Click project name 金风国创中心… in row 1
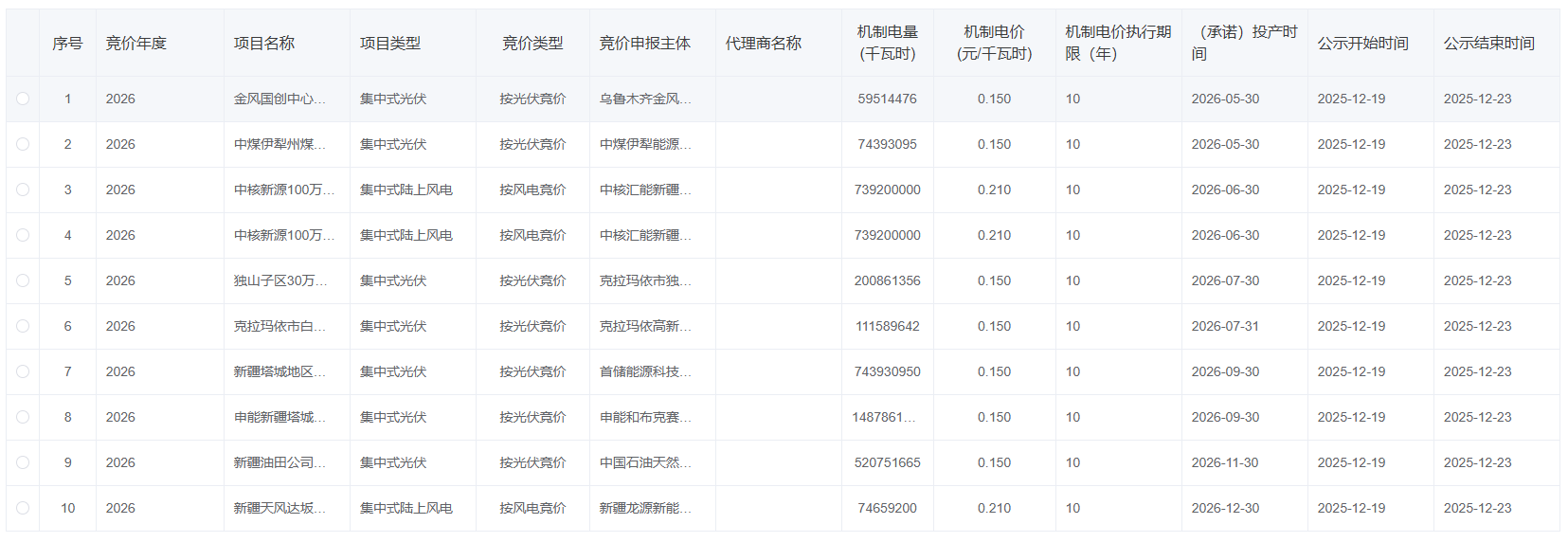Image resolution: width=1568 pixels, height=542 pixels. tap(279, 99)
